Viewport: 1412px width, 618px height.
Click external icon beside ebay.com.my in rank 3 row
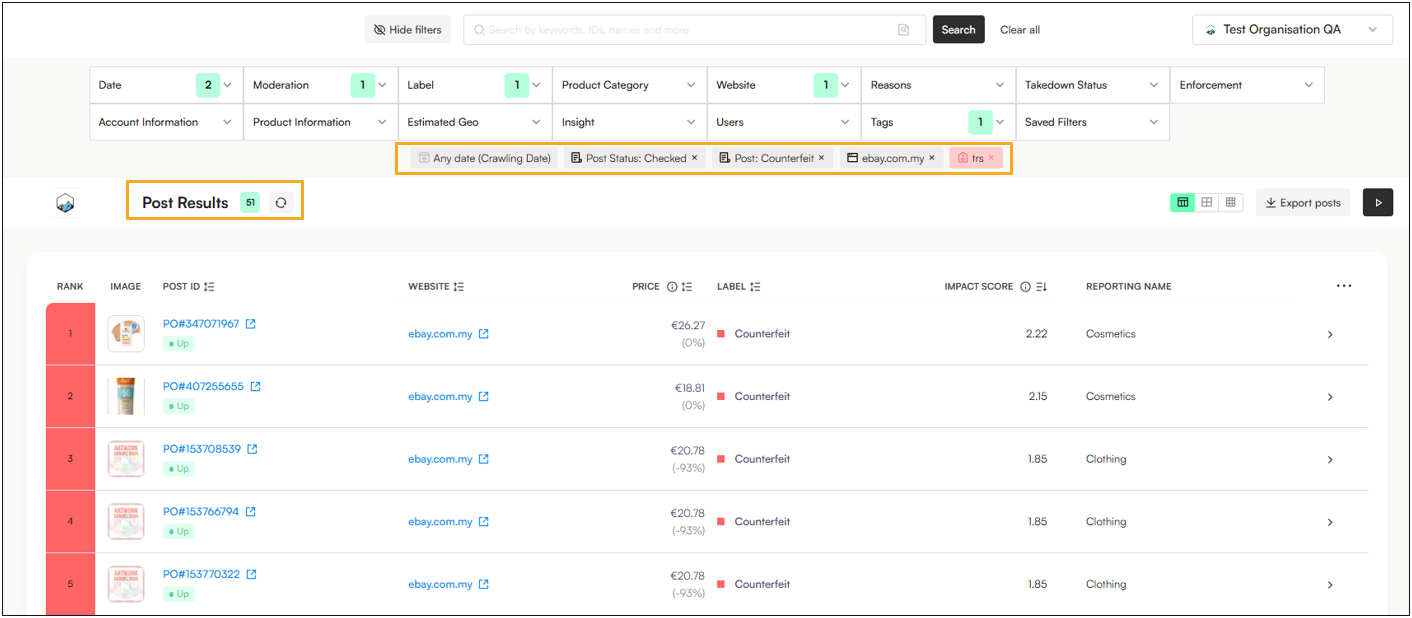coord(484,459)
